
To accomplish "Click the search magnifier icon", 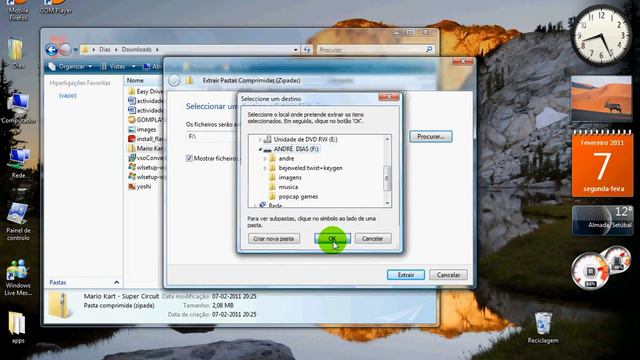I will (x=429, y=49).
